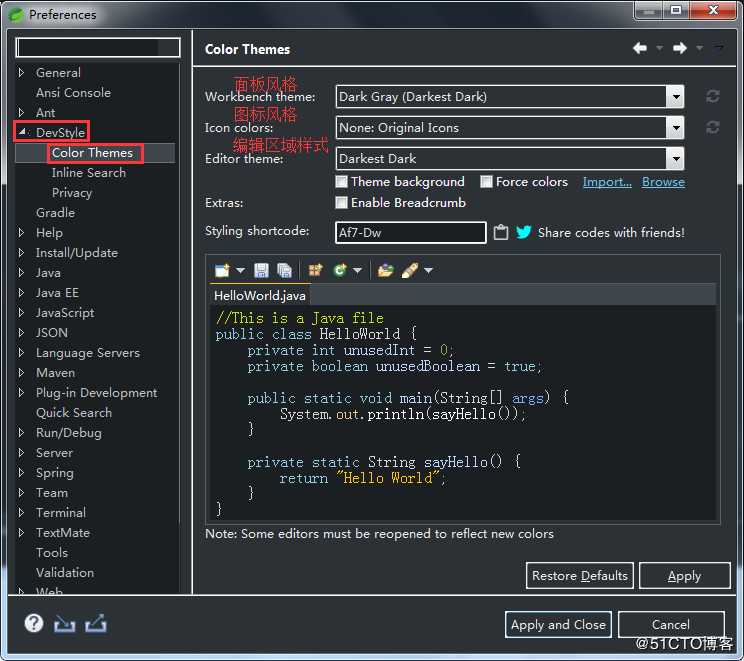Screen dimensions: 744x661
Task: Expand the Run/Debug tree node
Action: 21,432
